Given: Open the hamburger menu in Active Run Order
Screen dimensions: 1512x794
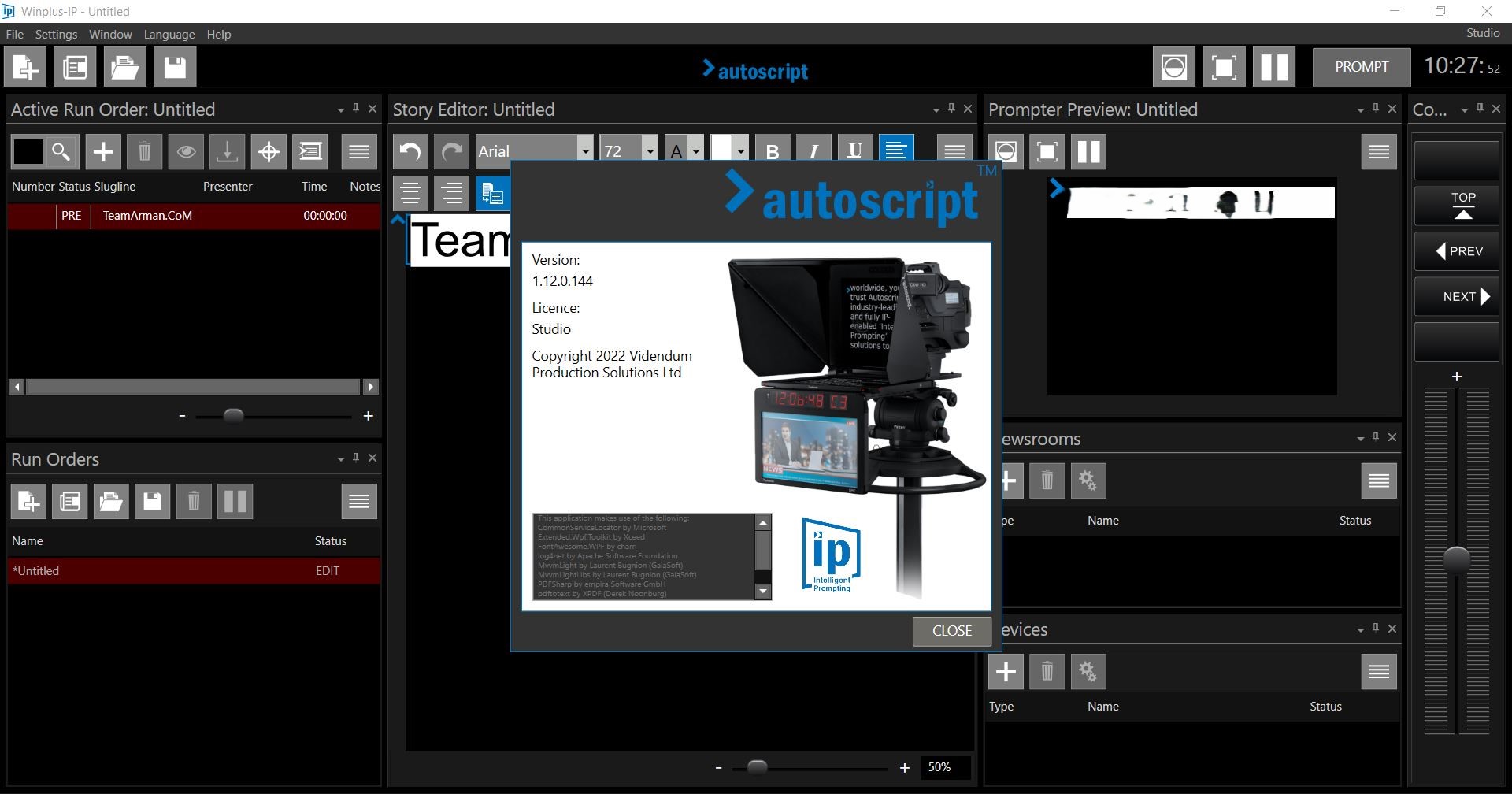Looking at the screenshot, I should [359, 152].
